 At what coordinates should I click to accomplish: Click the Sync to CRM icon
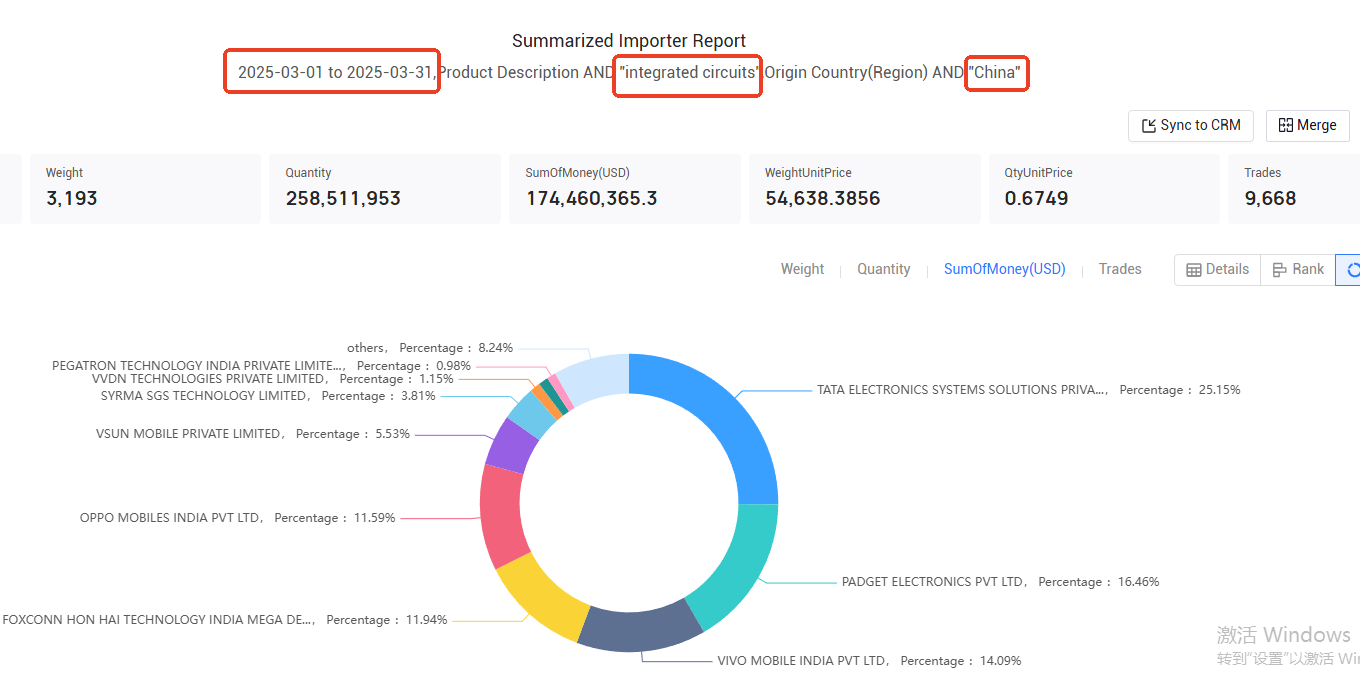[1148, 126]
